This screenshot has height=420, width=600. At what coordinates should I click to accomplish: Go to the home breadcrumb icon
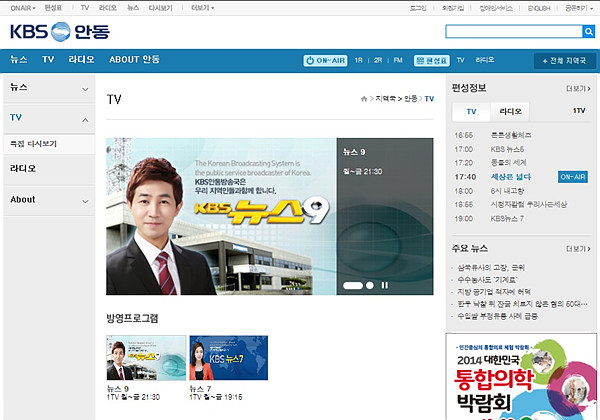[364, 99]
